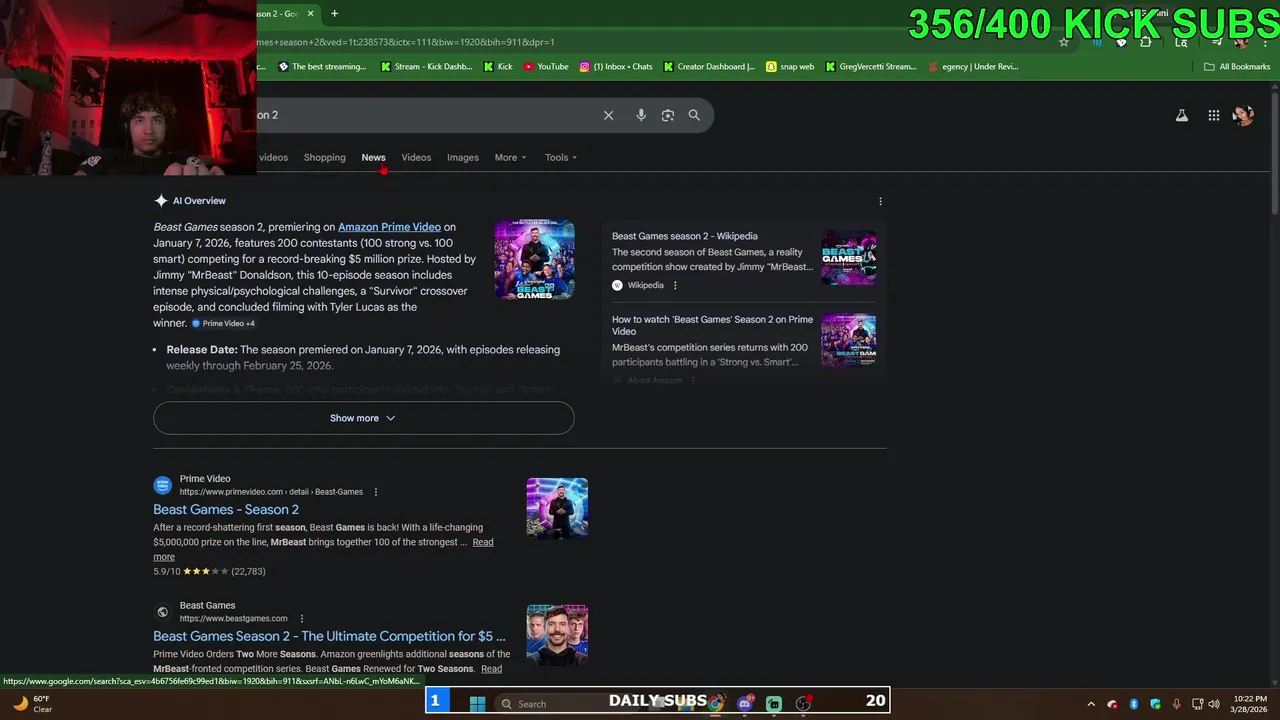
Task: Switch to the Short videos tab
Action: coord(272,158)
